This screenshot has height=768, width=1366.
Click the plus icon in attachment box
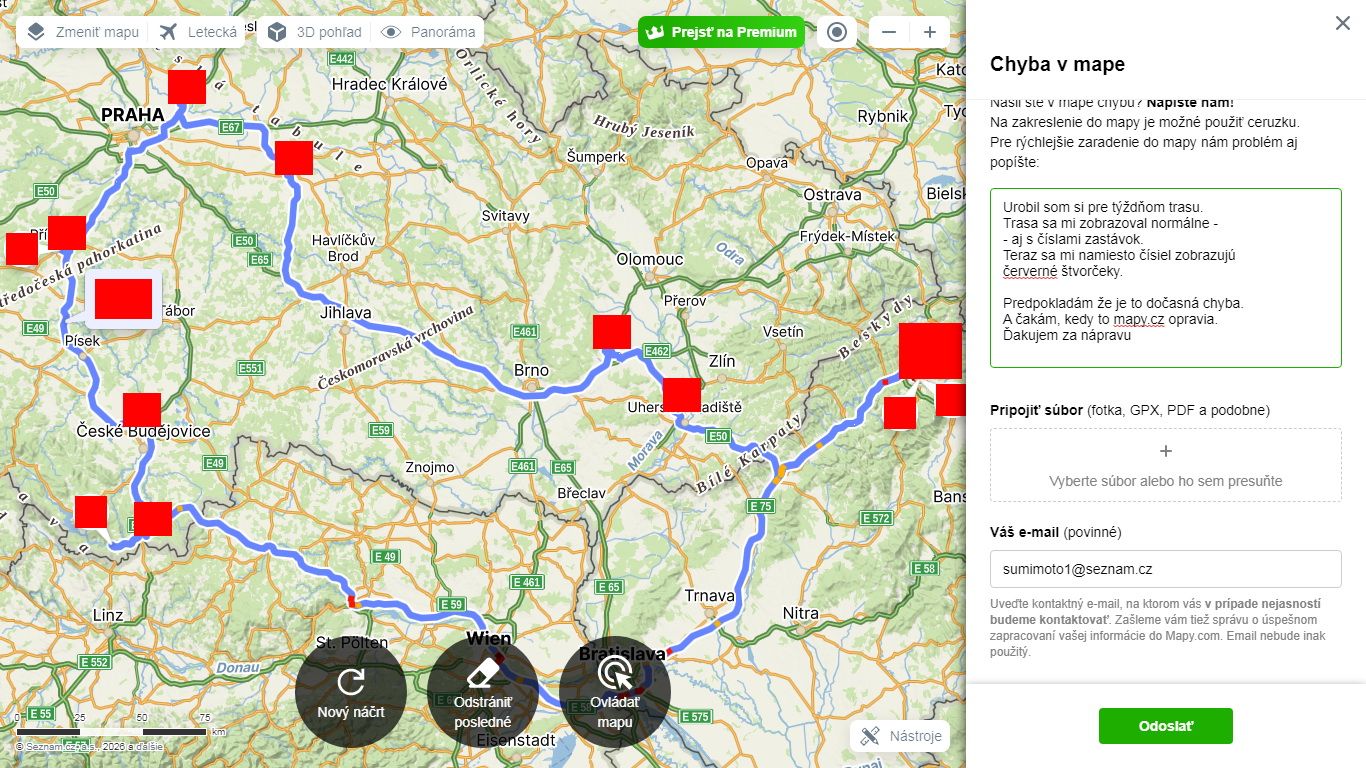click(x=1166, y=451)
